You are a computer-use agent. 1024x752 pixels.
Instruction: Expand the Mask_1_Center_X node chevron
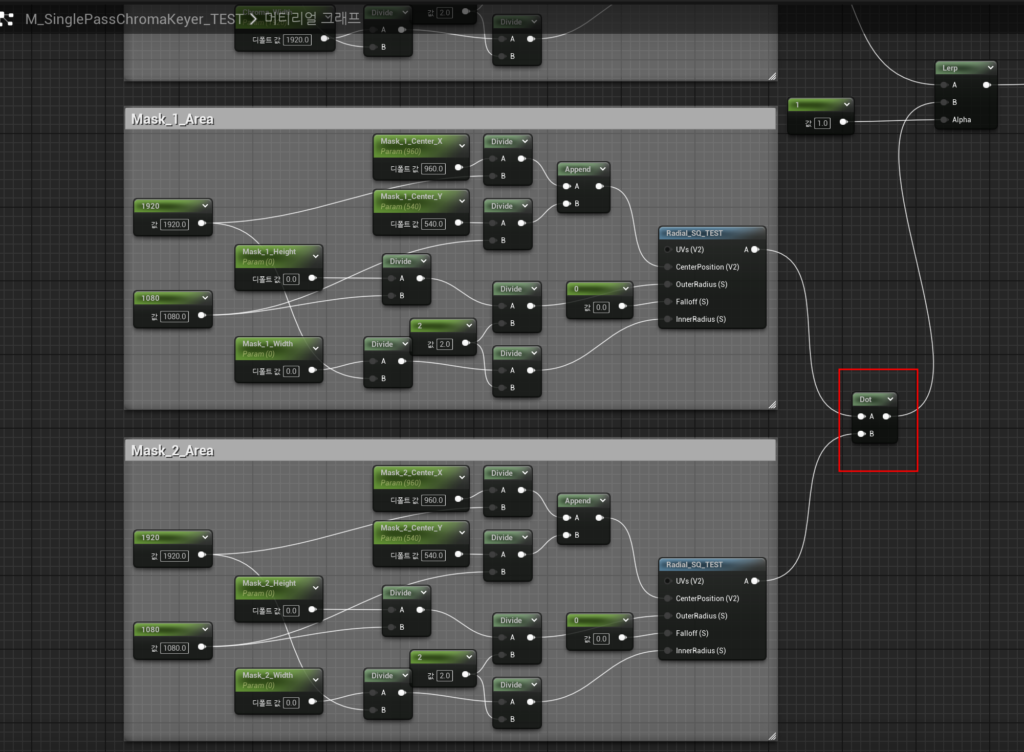coord(462,146)
